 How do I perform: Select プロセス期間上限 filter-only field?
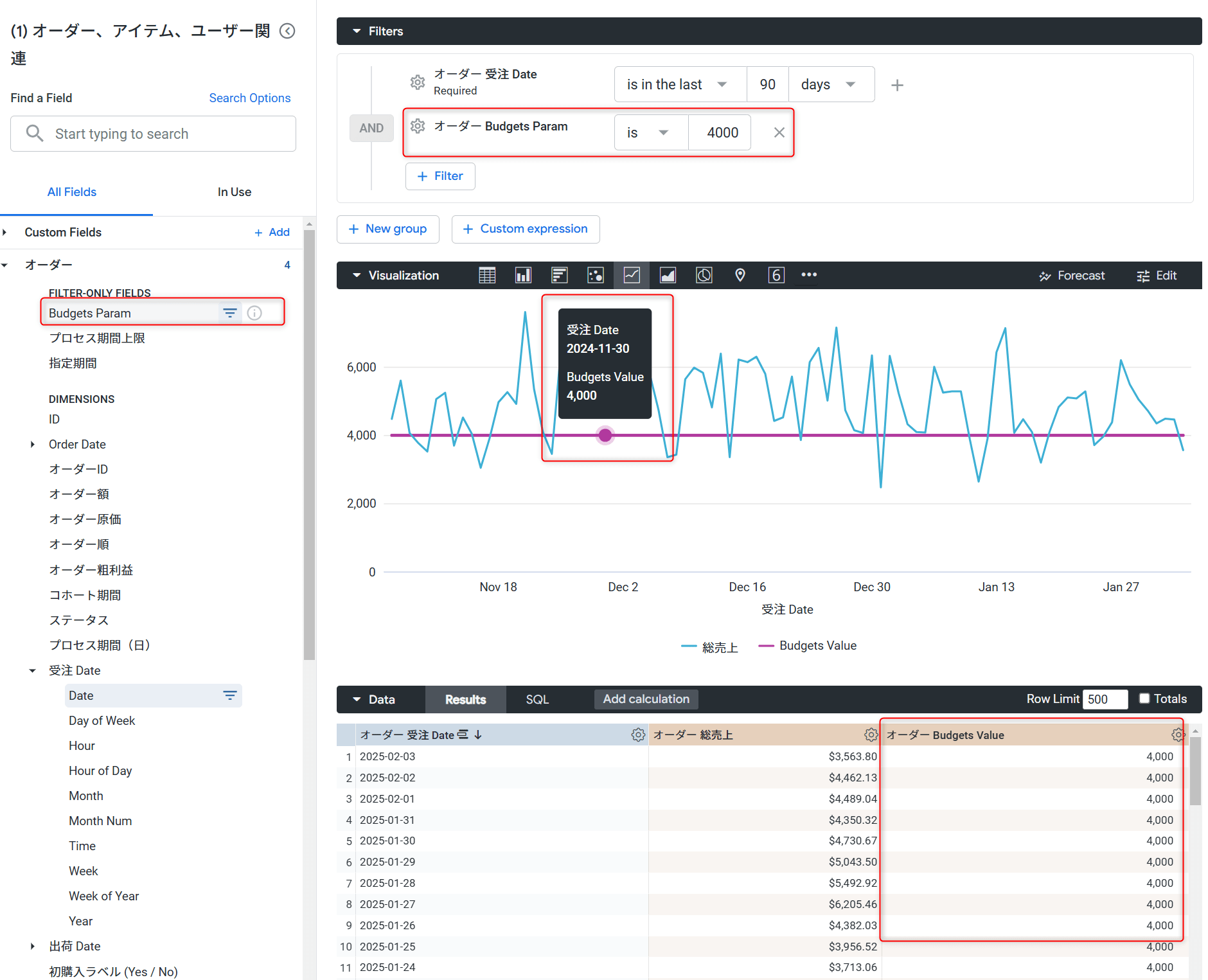(x=97, y=338)
